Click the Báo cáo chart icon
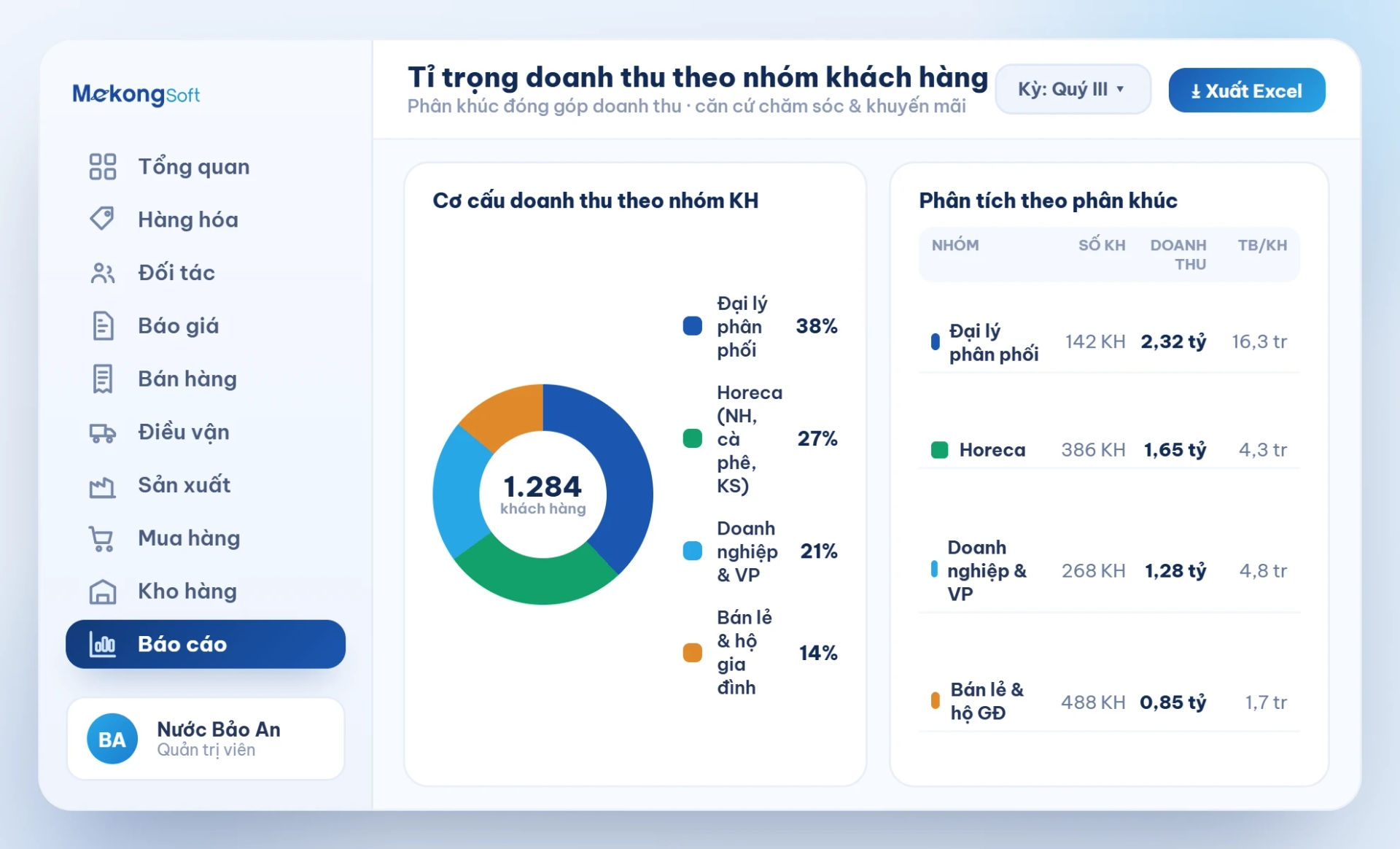Image resolution: width=1400 pixels, height=849 pixels. [103, 644]
